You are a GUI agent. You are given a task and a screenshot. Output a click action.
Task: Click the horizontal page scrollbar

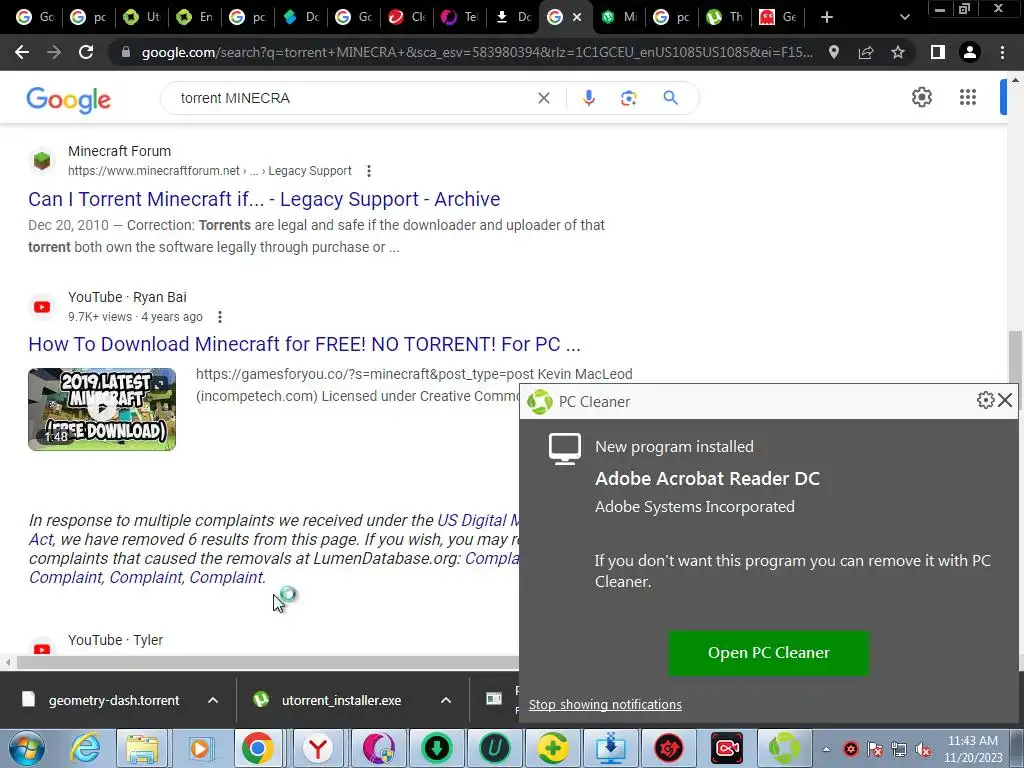pos(268,662)
